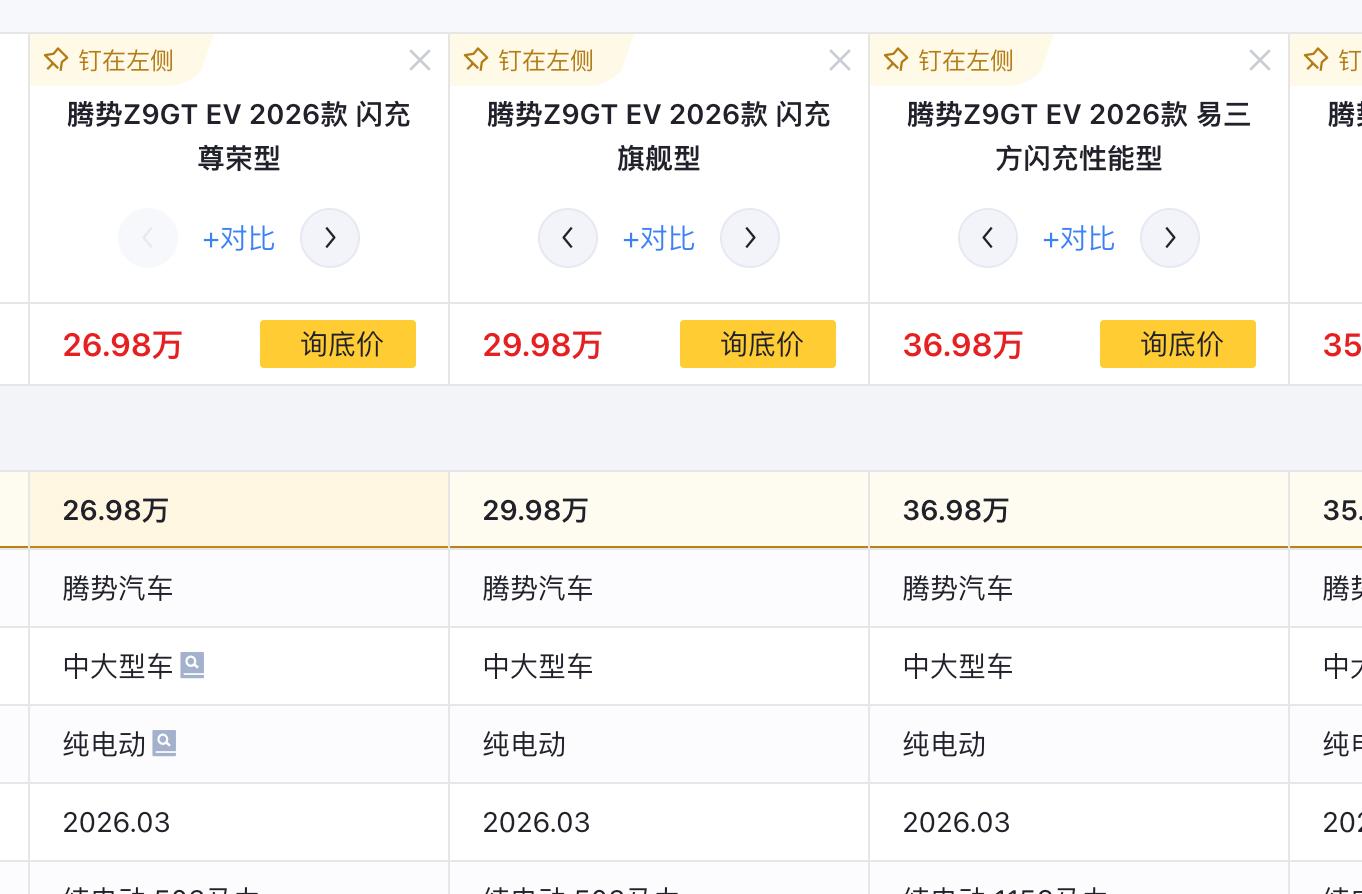Screen dimensions: 1362x894
Task: Open 腾势Z9GT EV 闪充旗舰型 title
Action: [659, 136]
